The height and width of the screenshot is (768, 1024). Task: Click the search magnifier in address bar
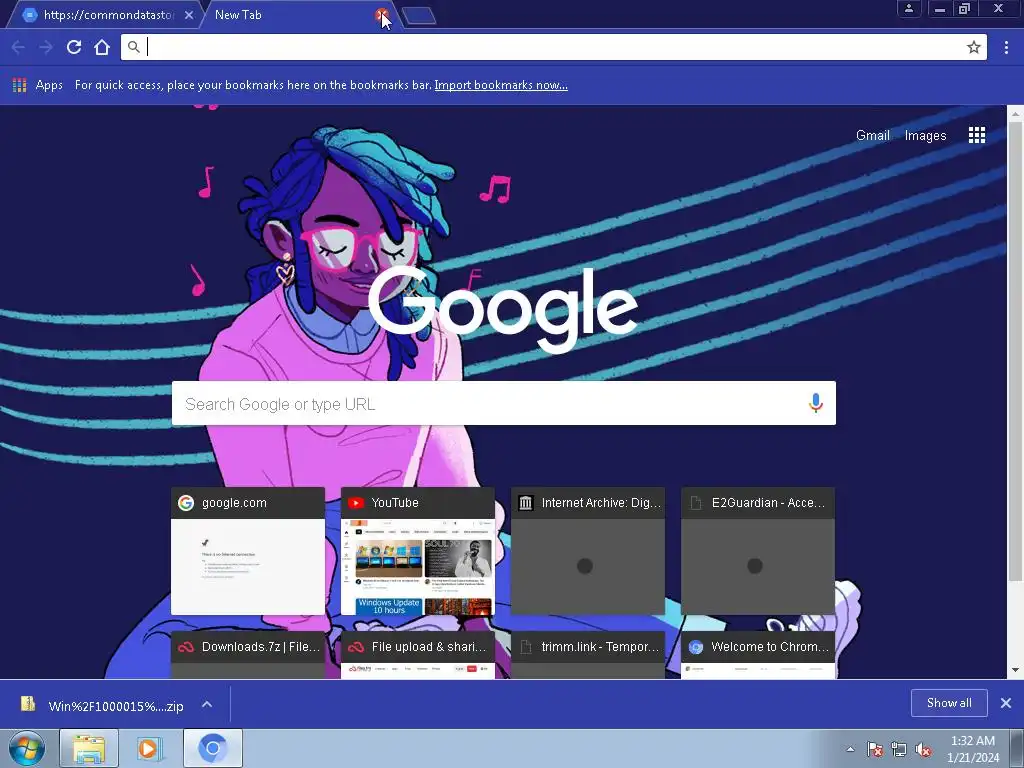(x=133, y=47)
